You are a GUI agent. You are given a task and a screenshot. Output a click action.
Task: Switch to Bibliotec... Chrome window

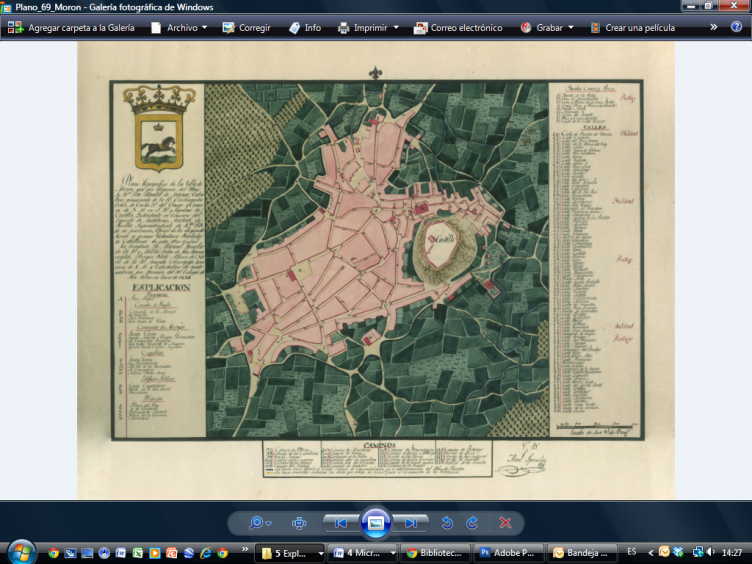click(x=435, y=553)
